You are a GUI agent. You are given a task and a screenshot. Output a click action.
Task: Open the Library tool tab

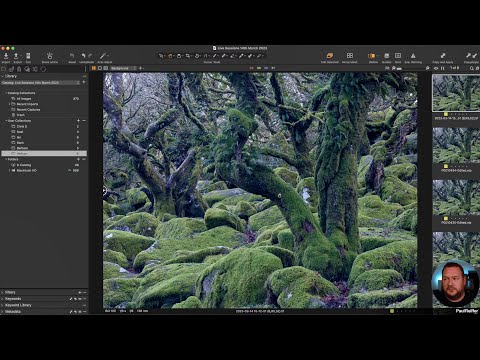click(x=3, y=69)
